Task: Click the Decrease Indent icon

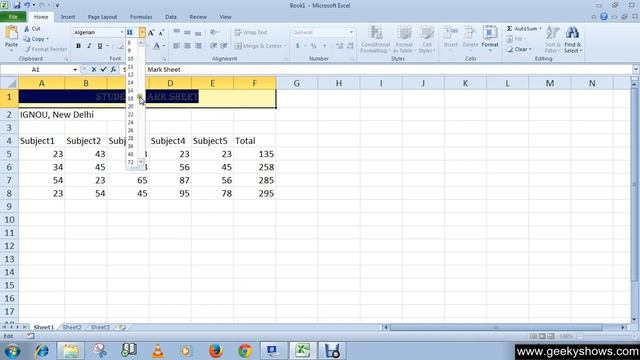Action: click(213, 46)
